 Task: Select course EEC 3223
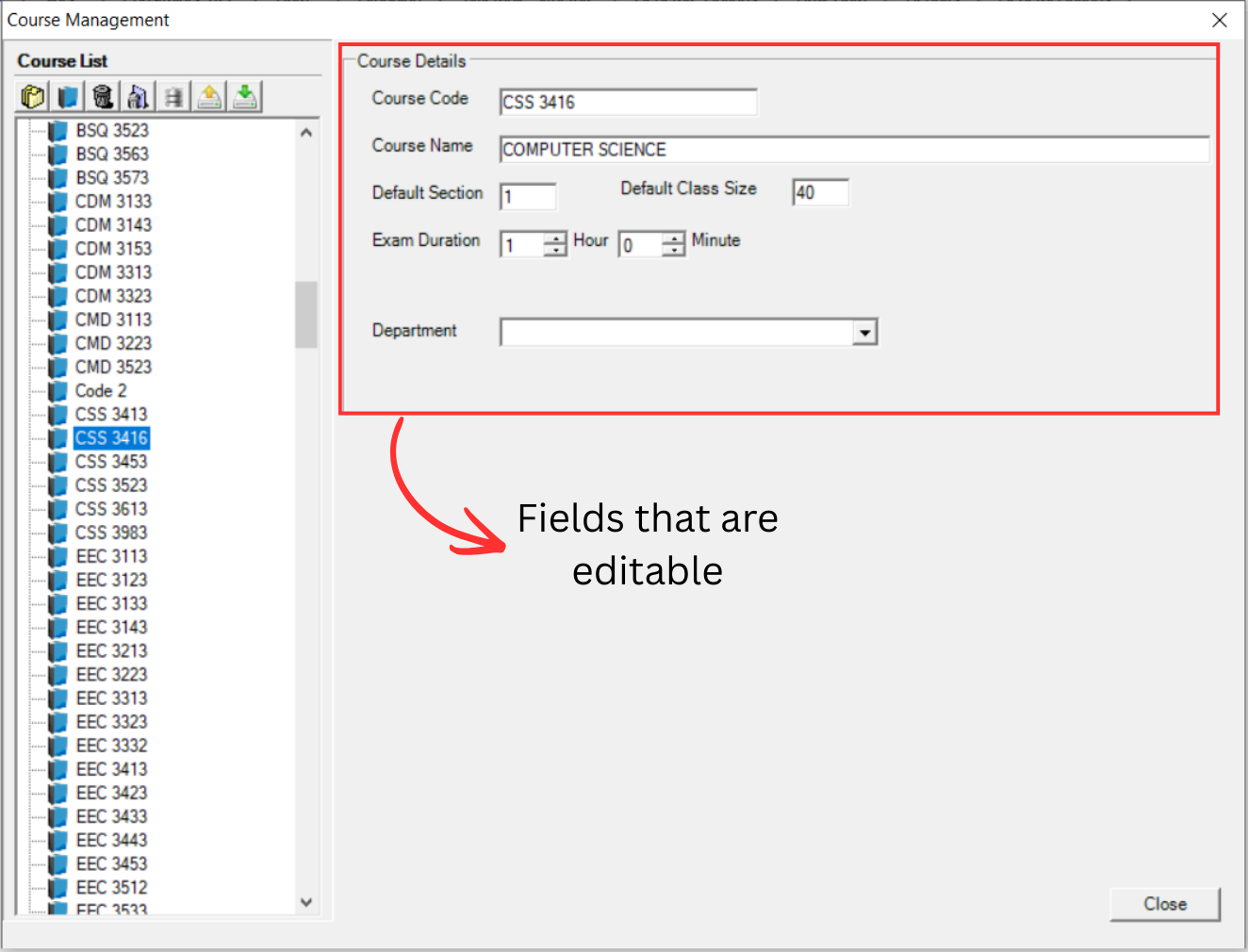point(111,674)
